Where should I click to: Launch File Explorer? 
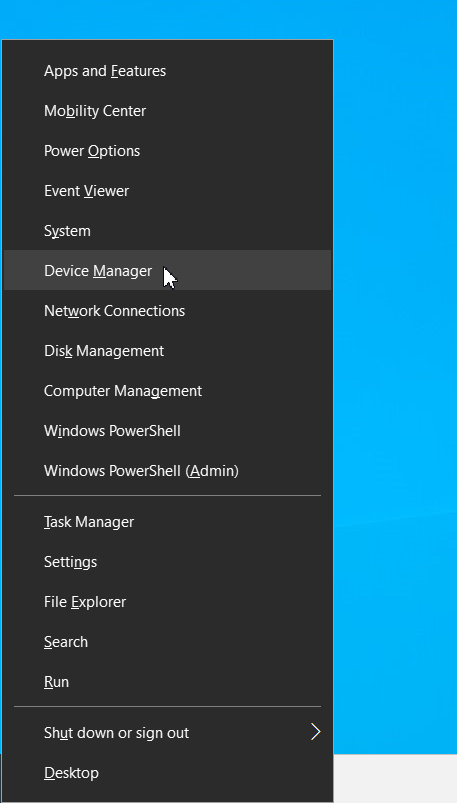[x=167, y=601]
